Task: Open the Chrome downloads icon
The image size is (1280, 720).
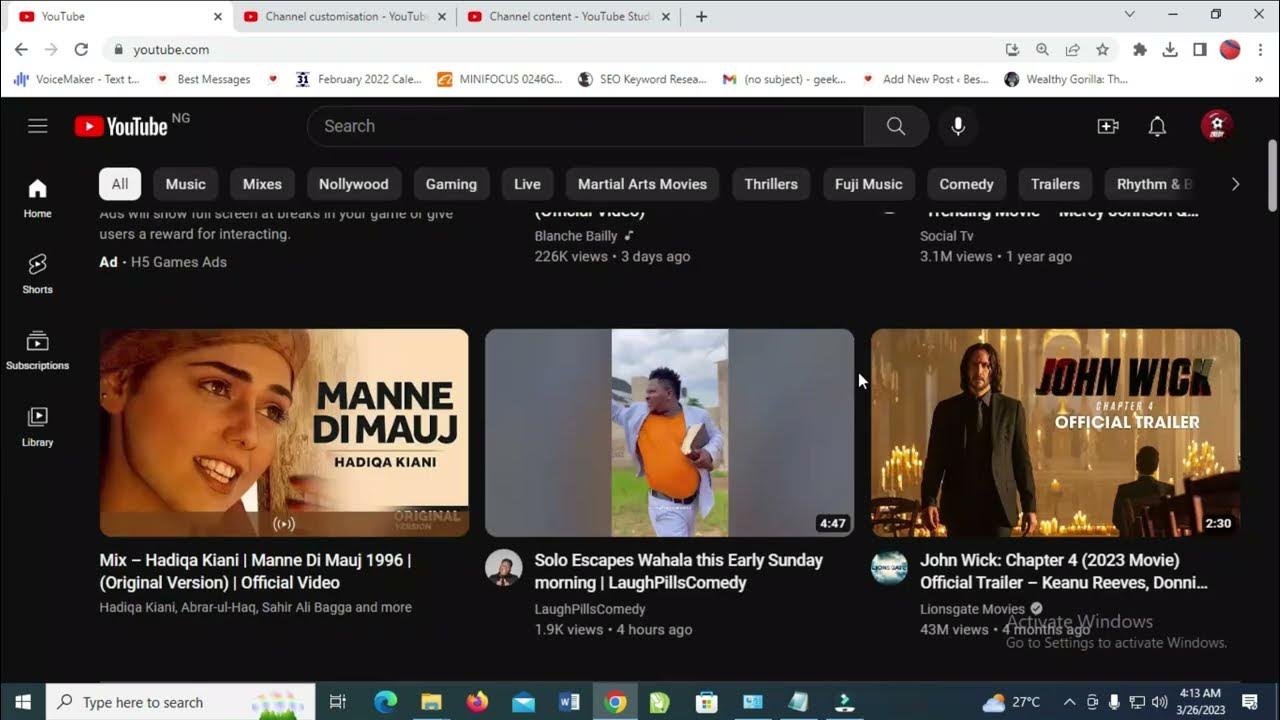Action: [1169, 49]
